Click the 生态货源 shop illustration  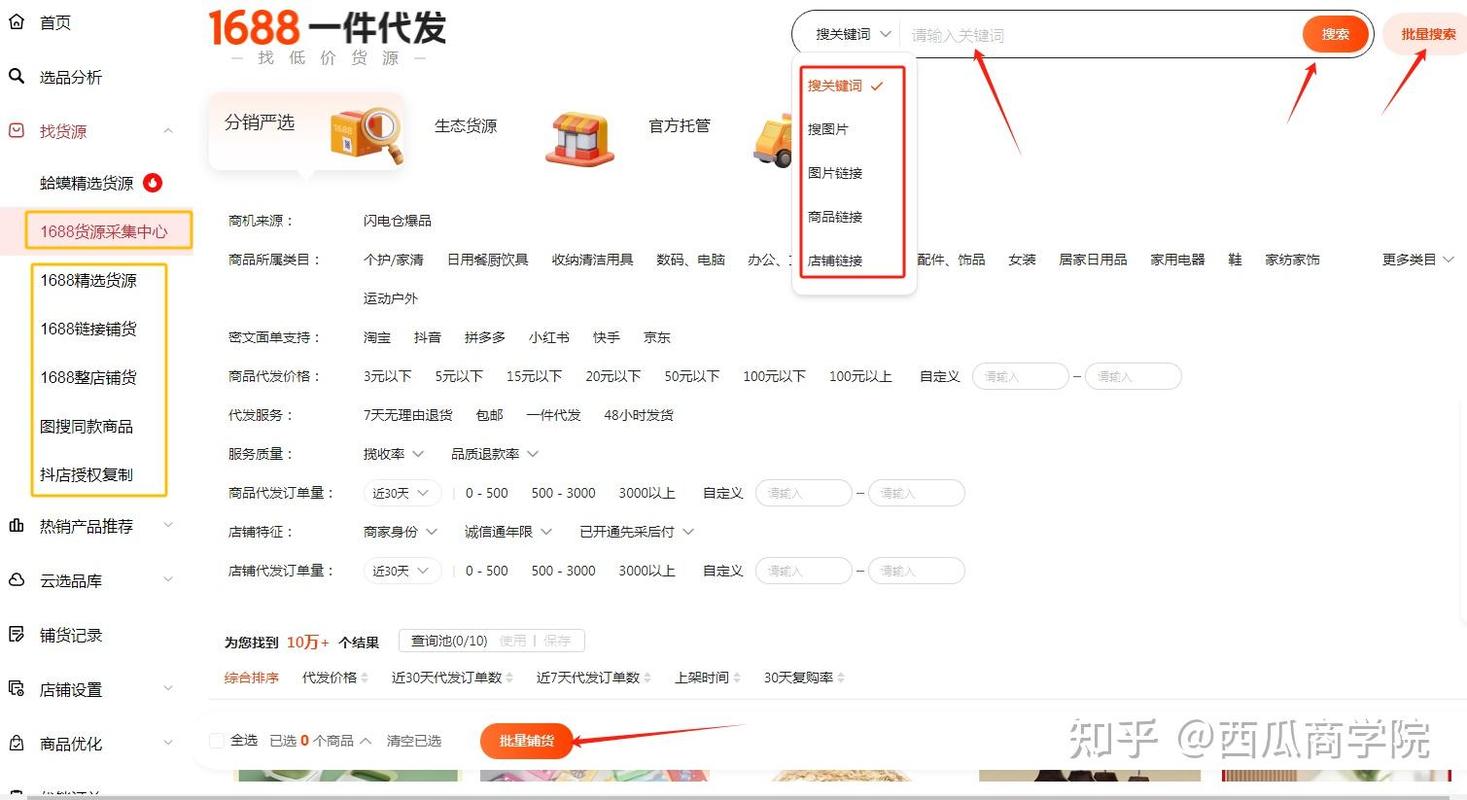[x=580, y=138]
